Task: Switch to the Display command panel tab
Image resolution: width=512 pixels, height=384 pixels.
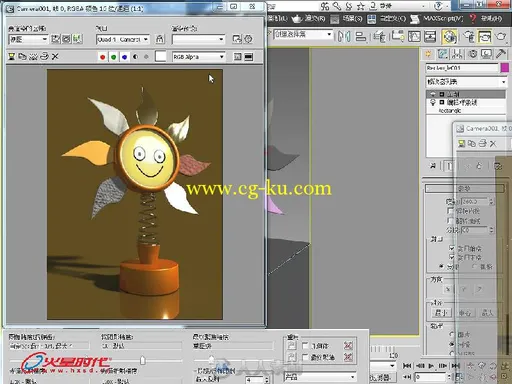Action: click(487, 54)
